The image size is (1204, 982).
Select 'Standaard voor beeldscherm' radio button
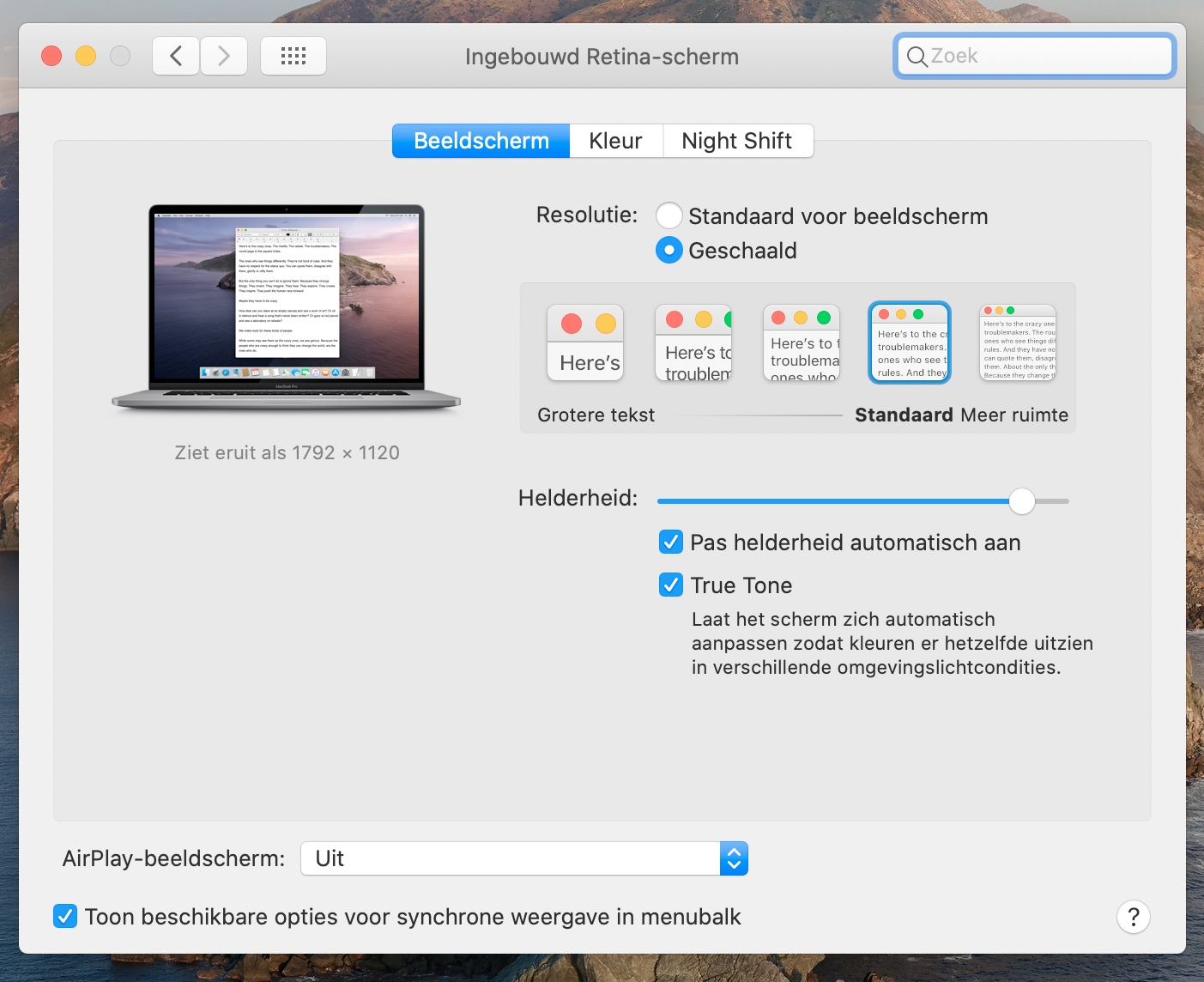pos(669,215)
